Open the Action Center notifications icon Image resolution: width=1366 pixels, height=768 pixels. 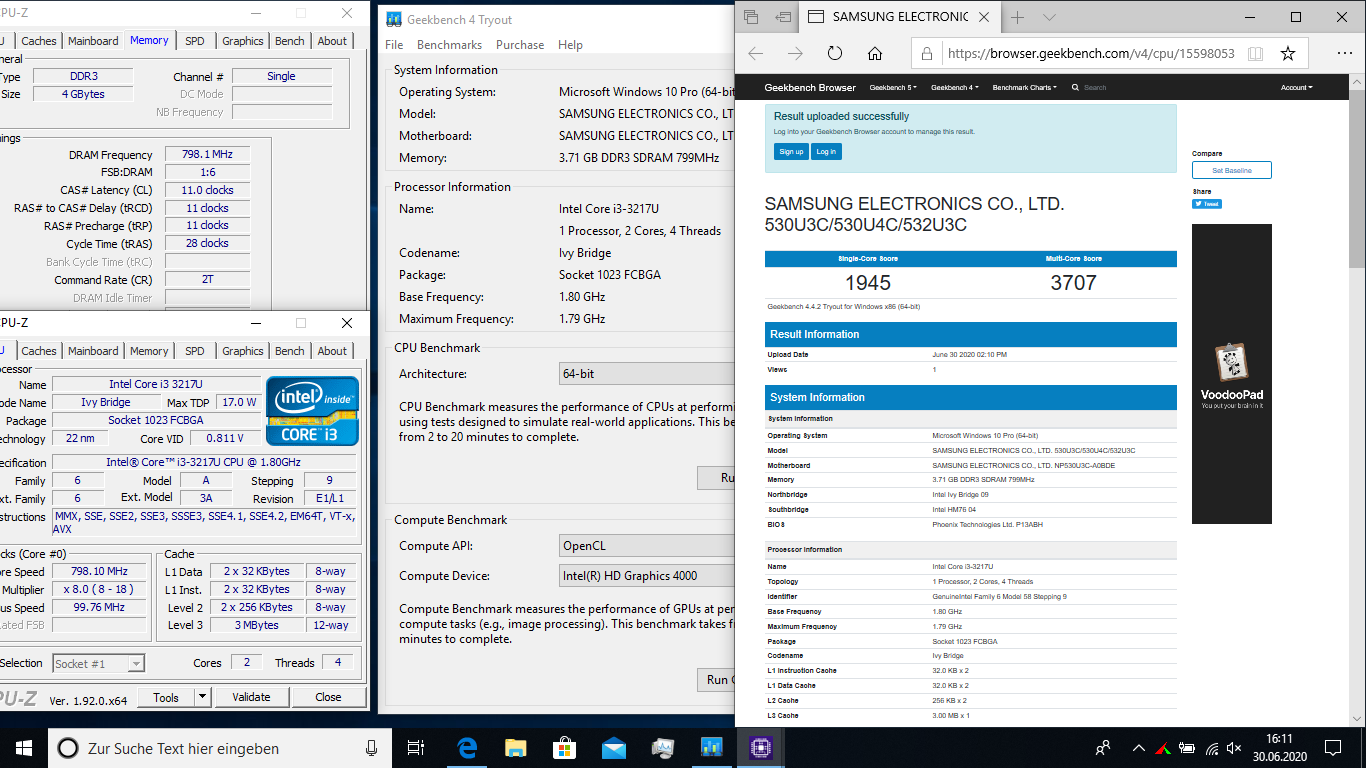click(1332, 747)
